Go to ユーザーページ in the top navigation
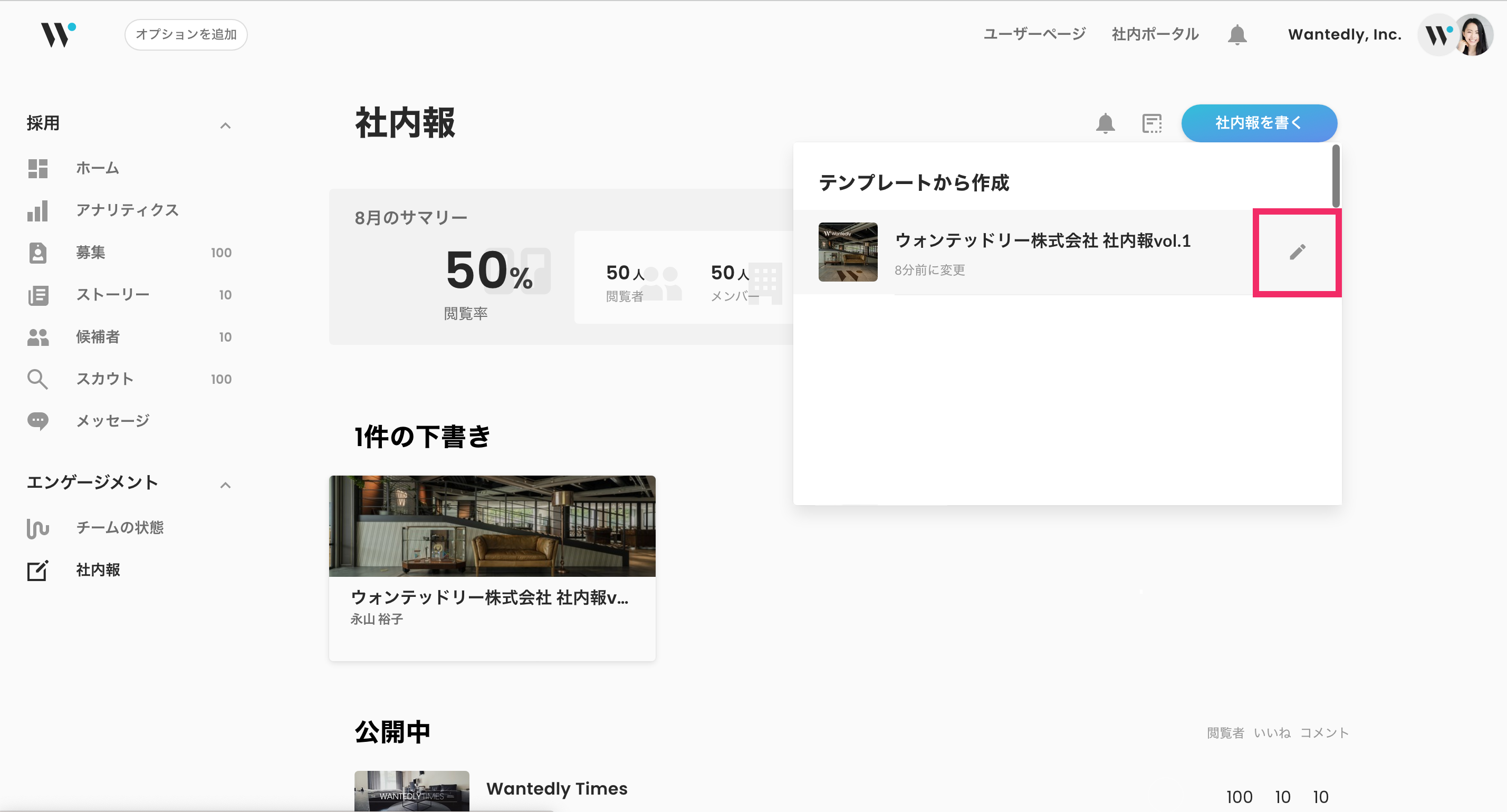 [1034, 34]
